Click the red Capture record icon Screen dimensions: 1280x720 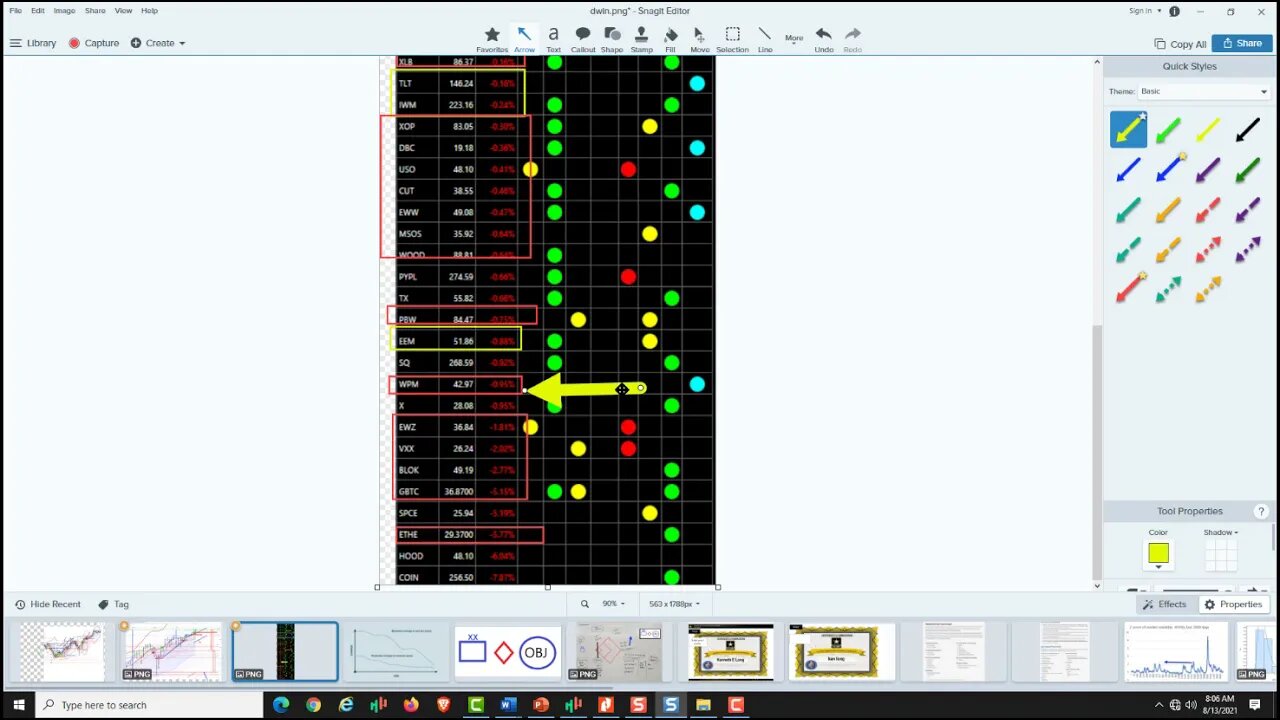(x=74, y=43)
